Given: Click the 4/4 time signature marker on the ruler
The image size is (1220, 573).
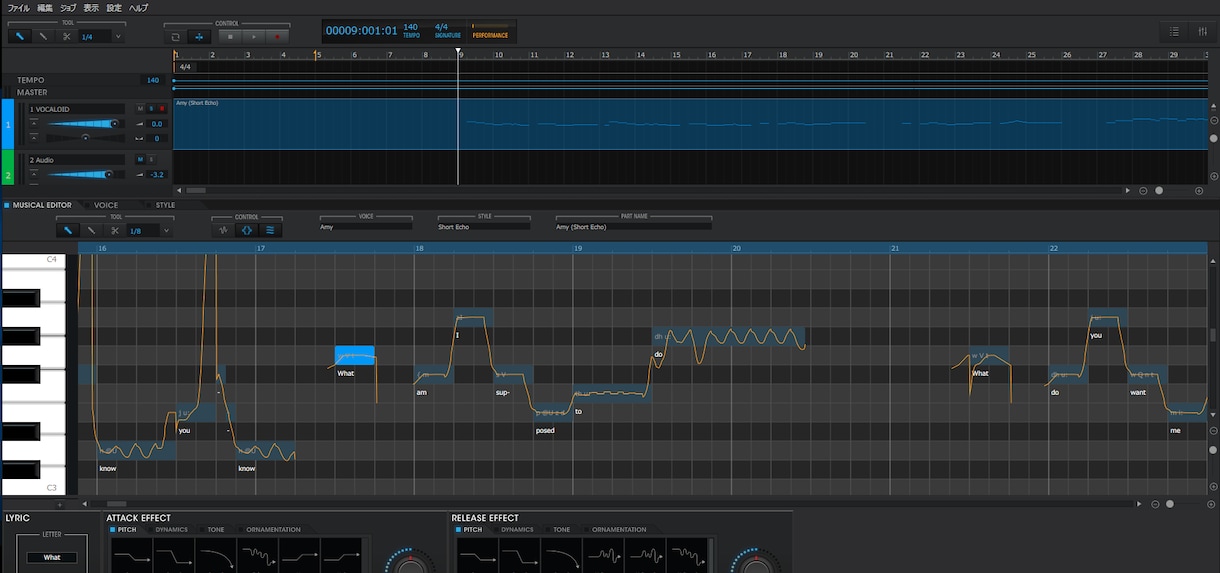Looking at the screenshot, I should (185, 67).
